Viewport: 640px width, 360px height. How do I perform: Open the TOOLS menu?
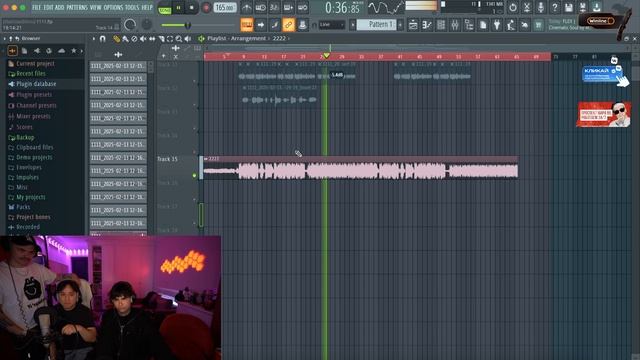pos(132,7)
